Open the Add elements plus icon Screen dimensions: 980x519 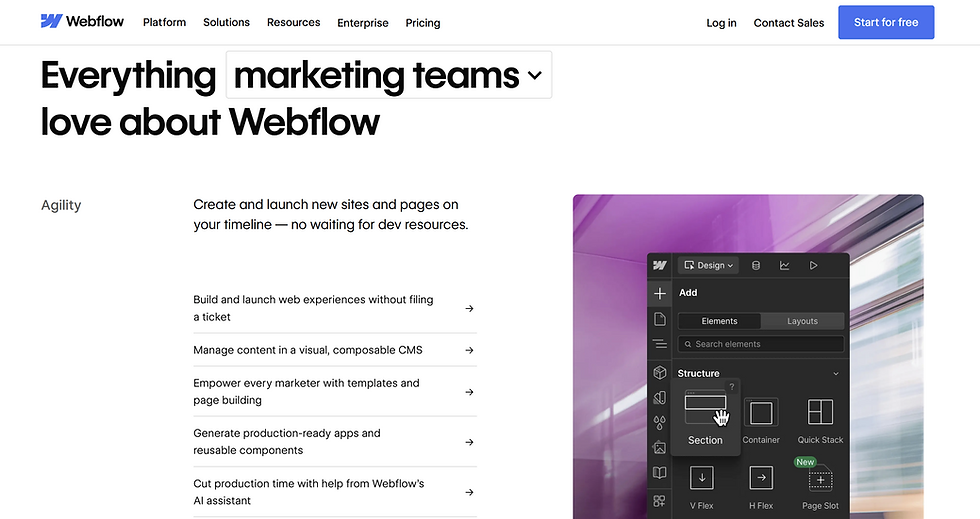(659, 293)
